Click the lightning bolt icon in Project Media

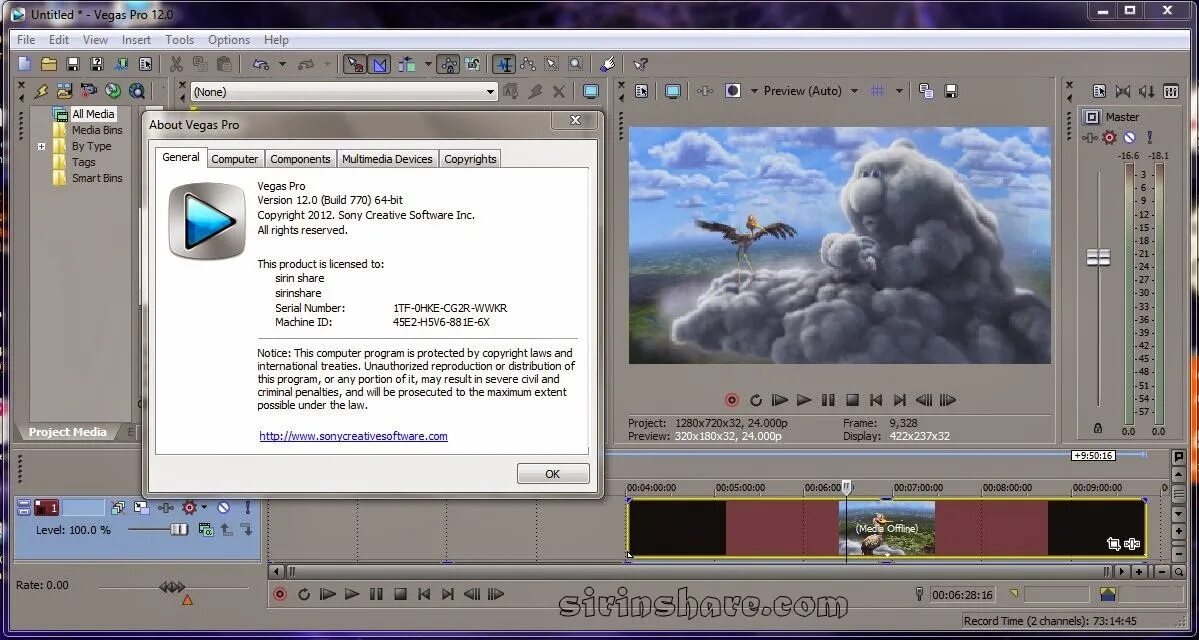click(41, 91)
